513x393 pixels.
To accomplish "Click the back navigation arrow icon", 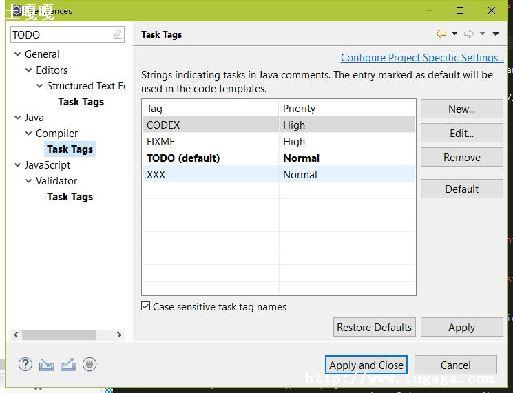I will [x=441, y=34].
